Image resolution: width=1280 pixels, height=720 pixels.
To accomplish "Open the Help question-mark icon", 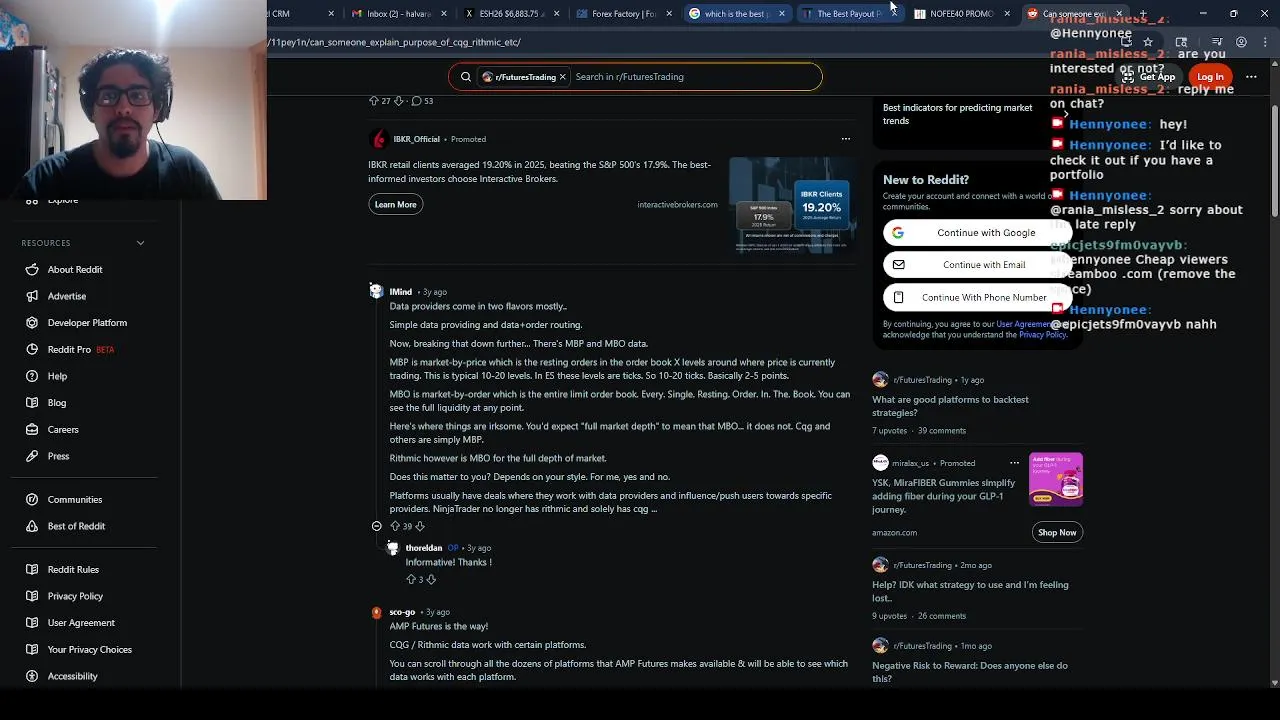I will (x=32, y=376).
